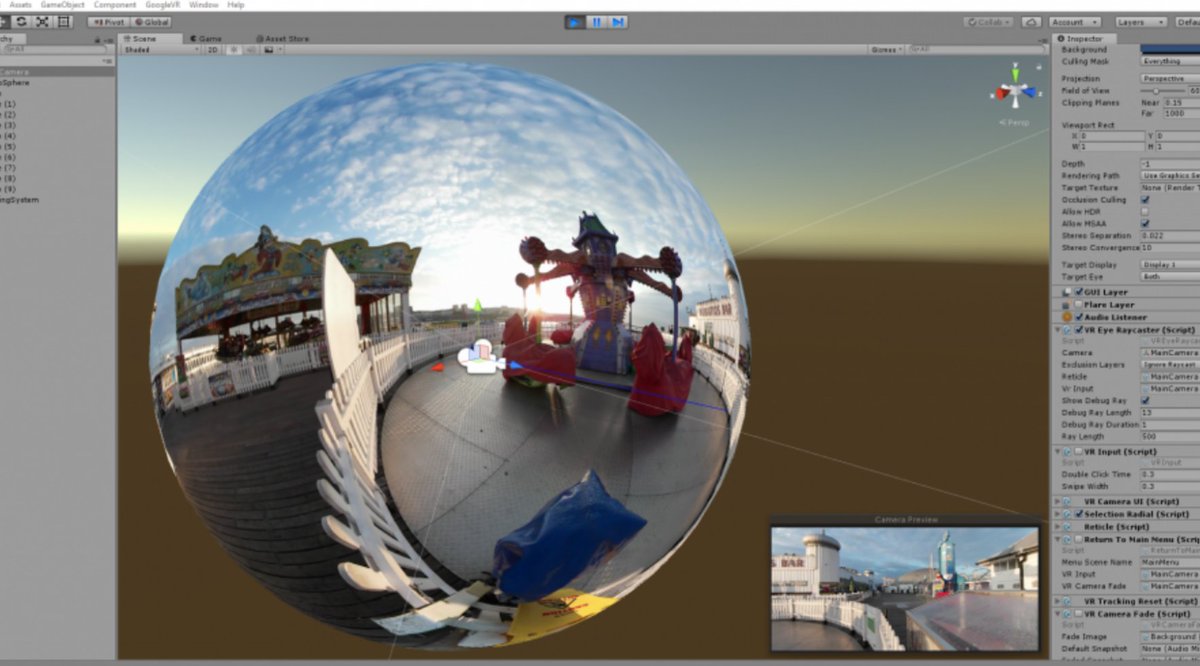
Task: Click the camera gizmo in the scene
Action: tap(480, 357)
